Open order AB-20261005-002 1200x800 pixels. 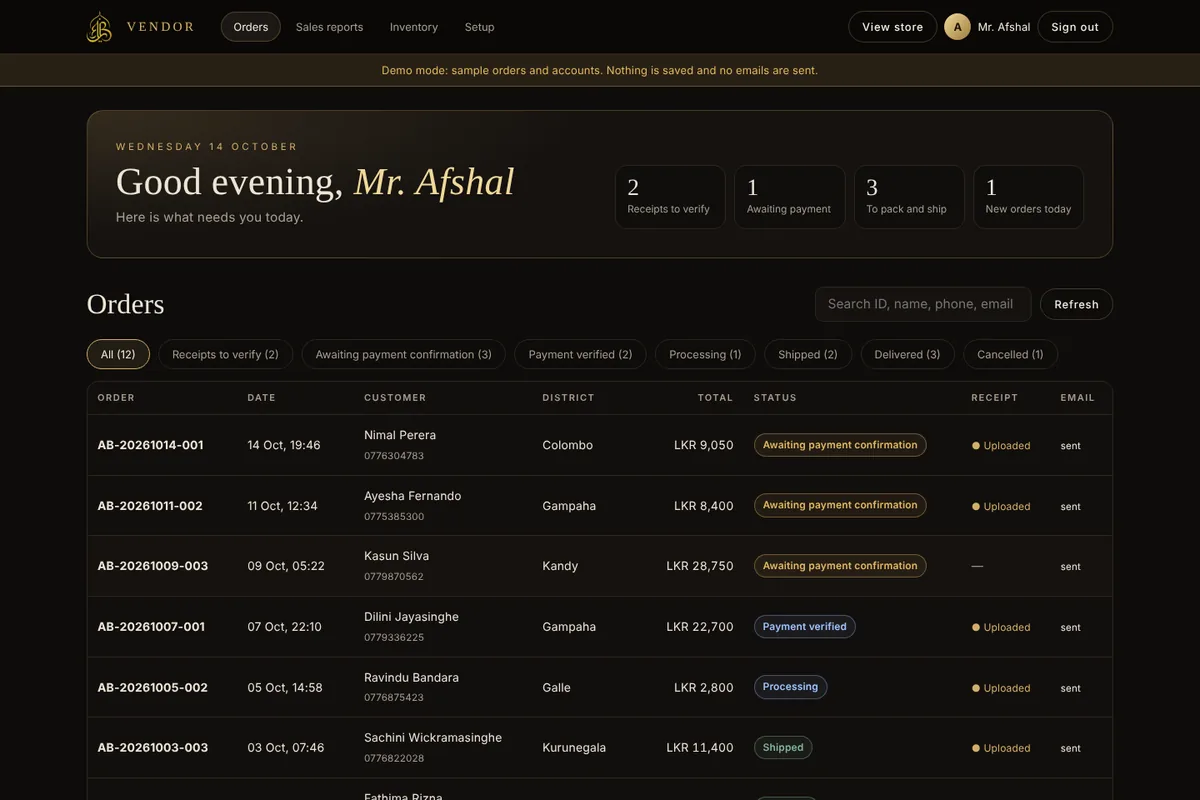(x=153, y=688)
